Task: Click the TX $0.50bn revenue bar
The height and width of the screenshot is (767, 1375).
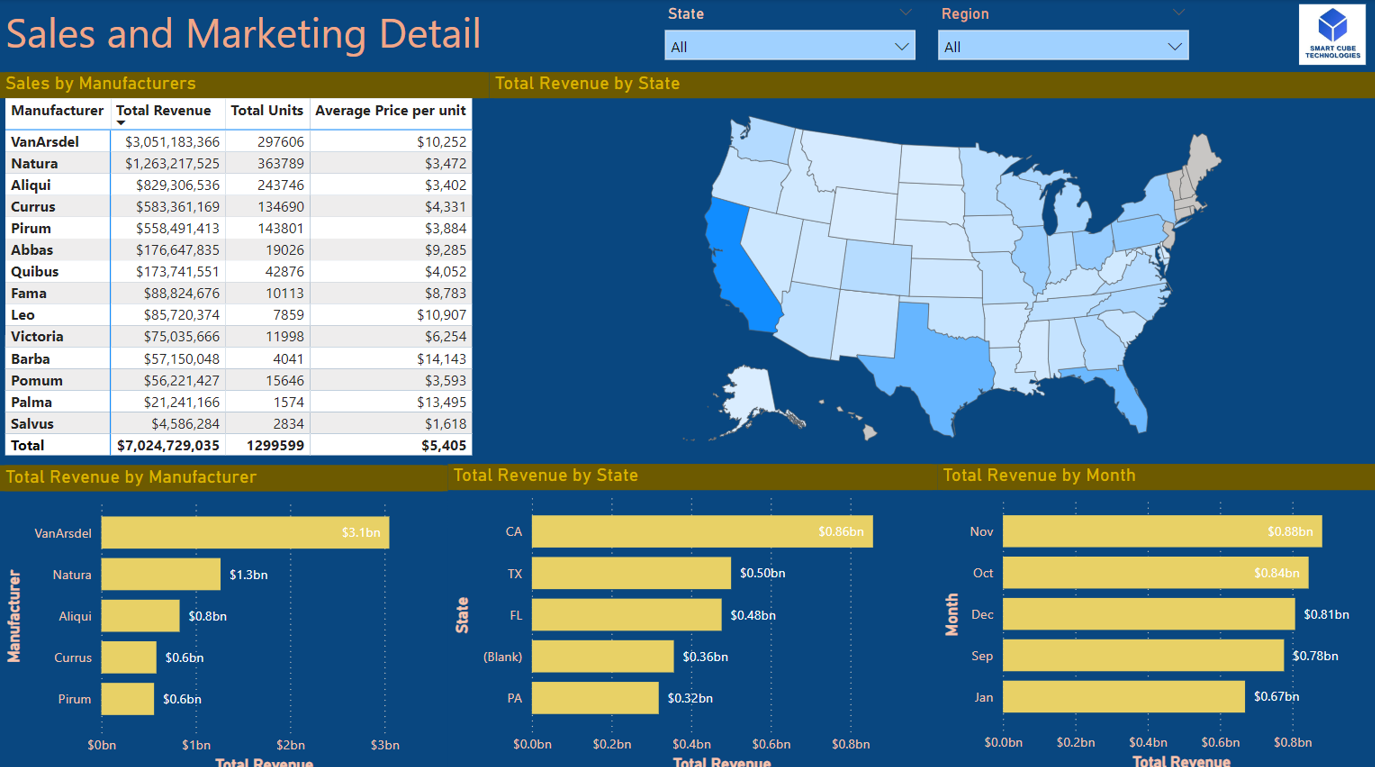Action: 631,574
